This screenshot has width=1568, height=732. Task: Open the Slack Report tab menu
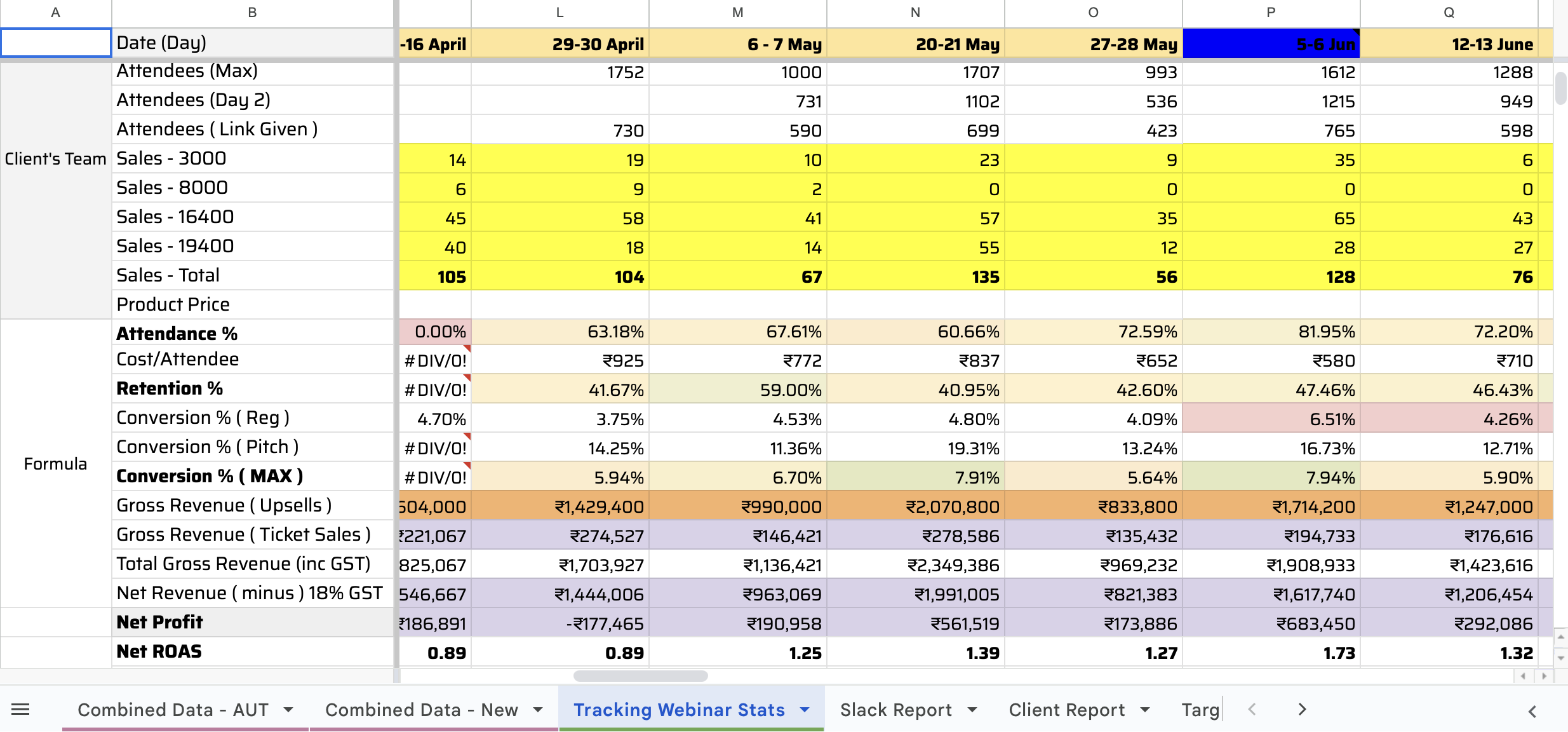(971, 709)
